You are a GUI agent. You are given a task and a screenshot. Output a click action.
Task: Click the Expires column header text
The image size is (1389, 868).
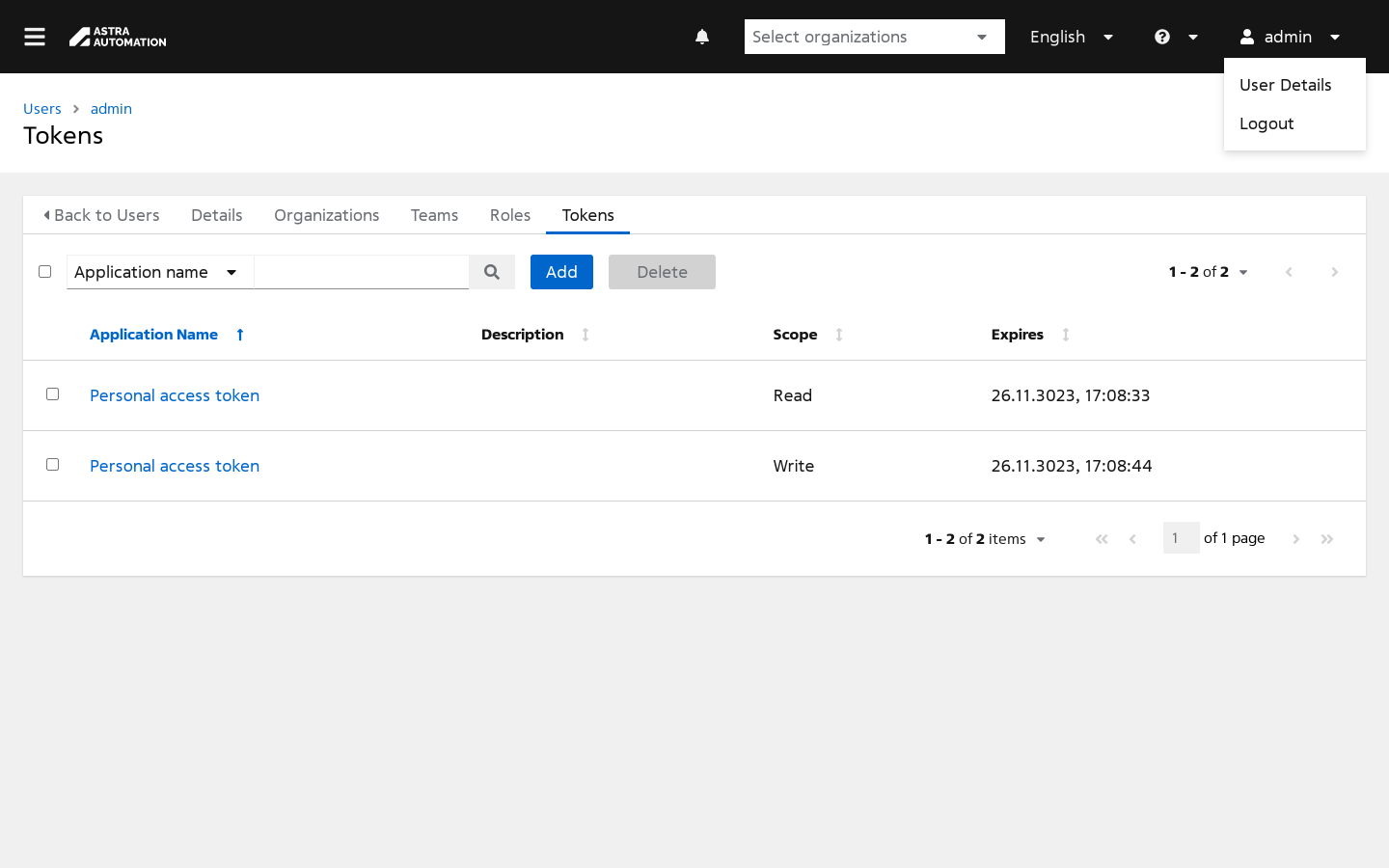coord(1018,335)
